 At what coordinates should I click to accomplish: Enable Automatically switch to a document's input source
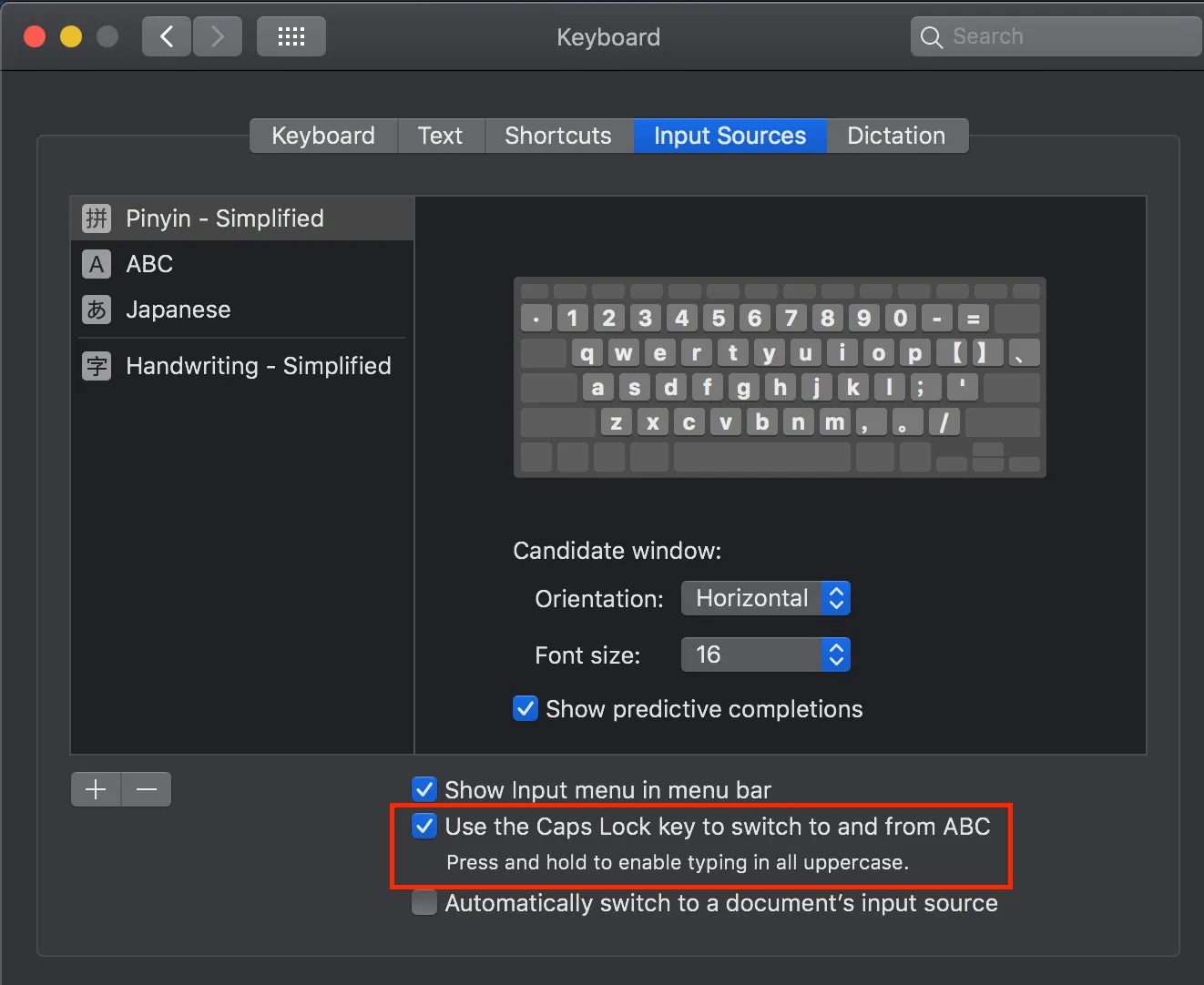click(424, 902)
